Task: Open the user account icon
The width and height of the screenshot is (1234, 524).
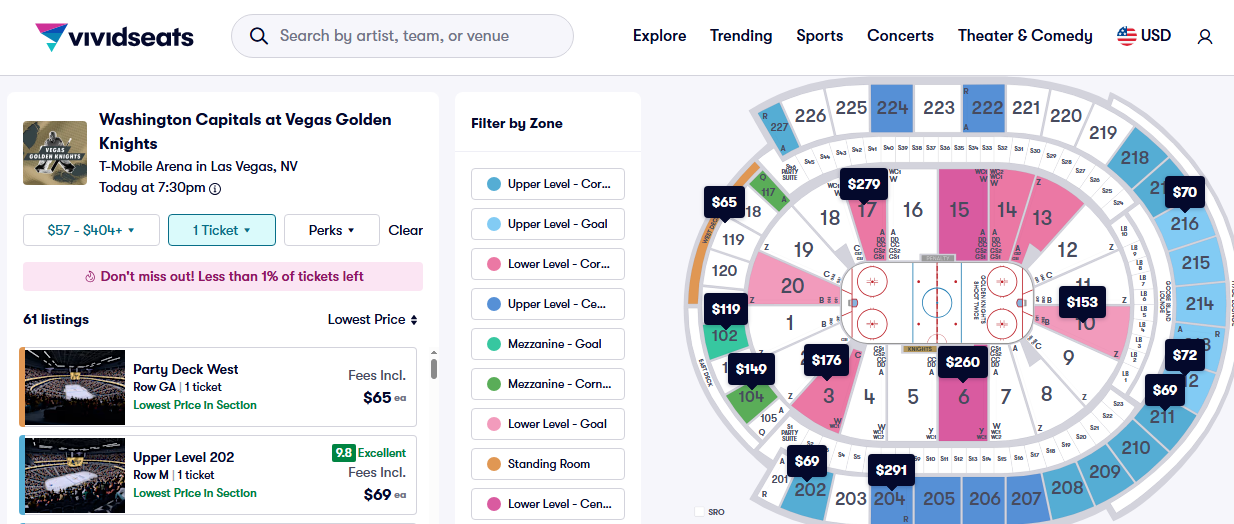Action: tap(1205, 36)
